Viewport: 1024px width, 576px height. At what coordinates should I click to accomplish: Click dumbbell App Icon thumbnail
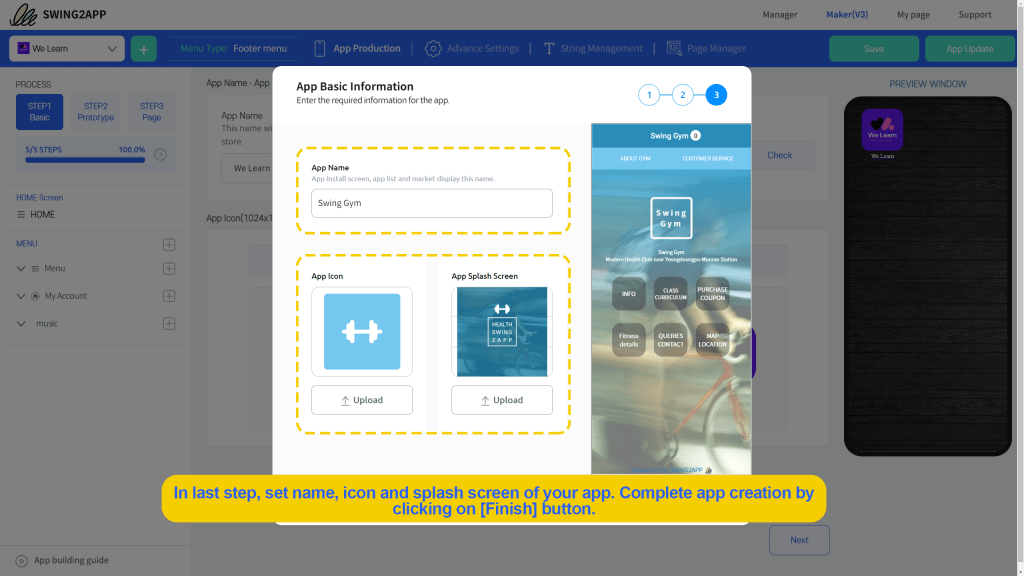(362, 332)
